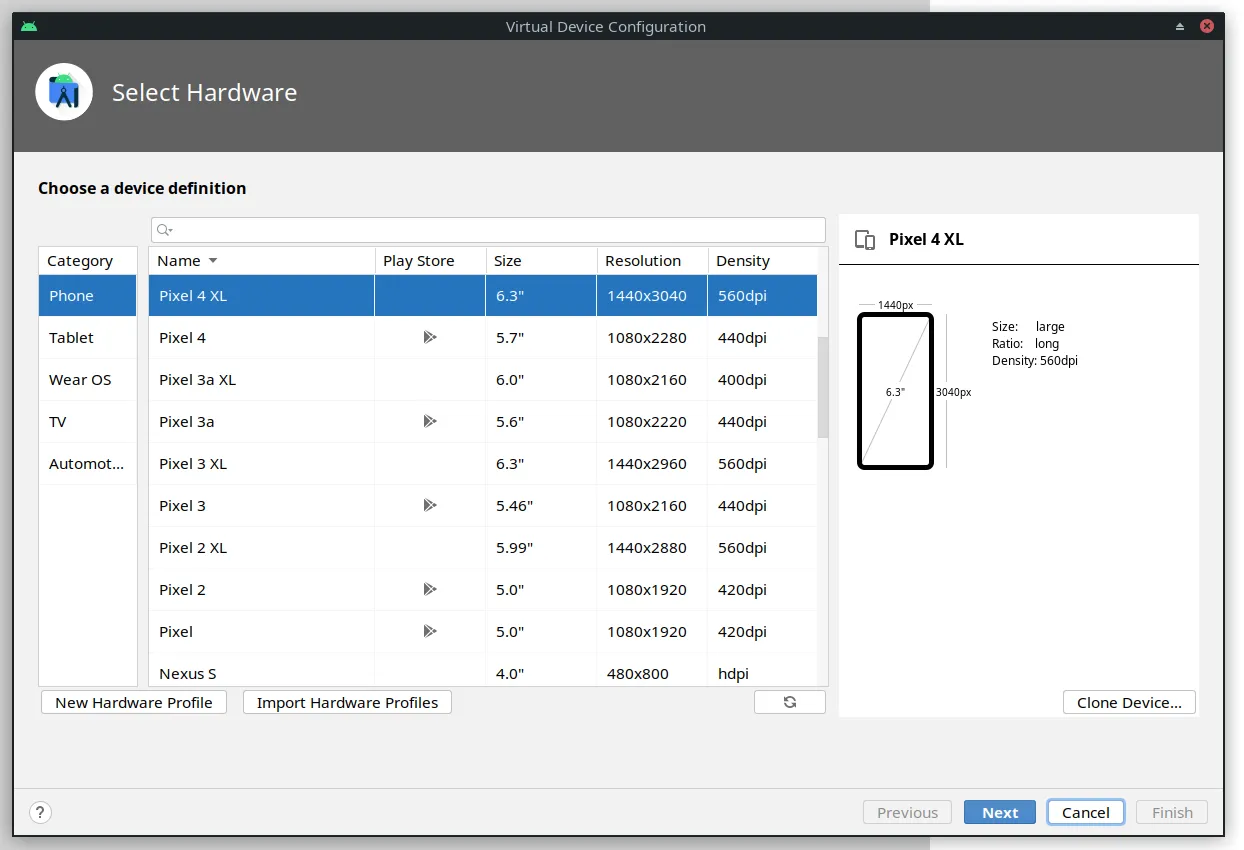Select the Pixel 3a device name
This screenshot has height=850, width=1244.
click(x=187, y=422)
